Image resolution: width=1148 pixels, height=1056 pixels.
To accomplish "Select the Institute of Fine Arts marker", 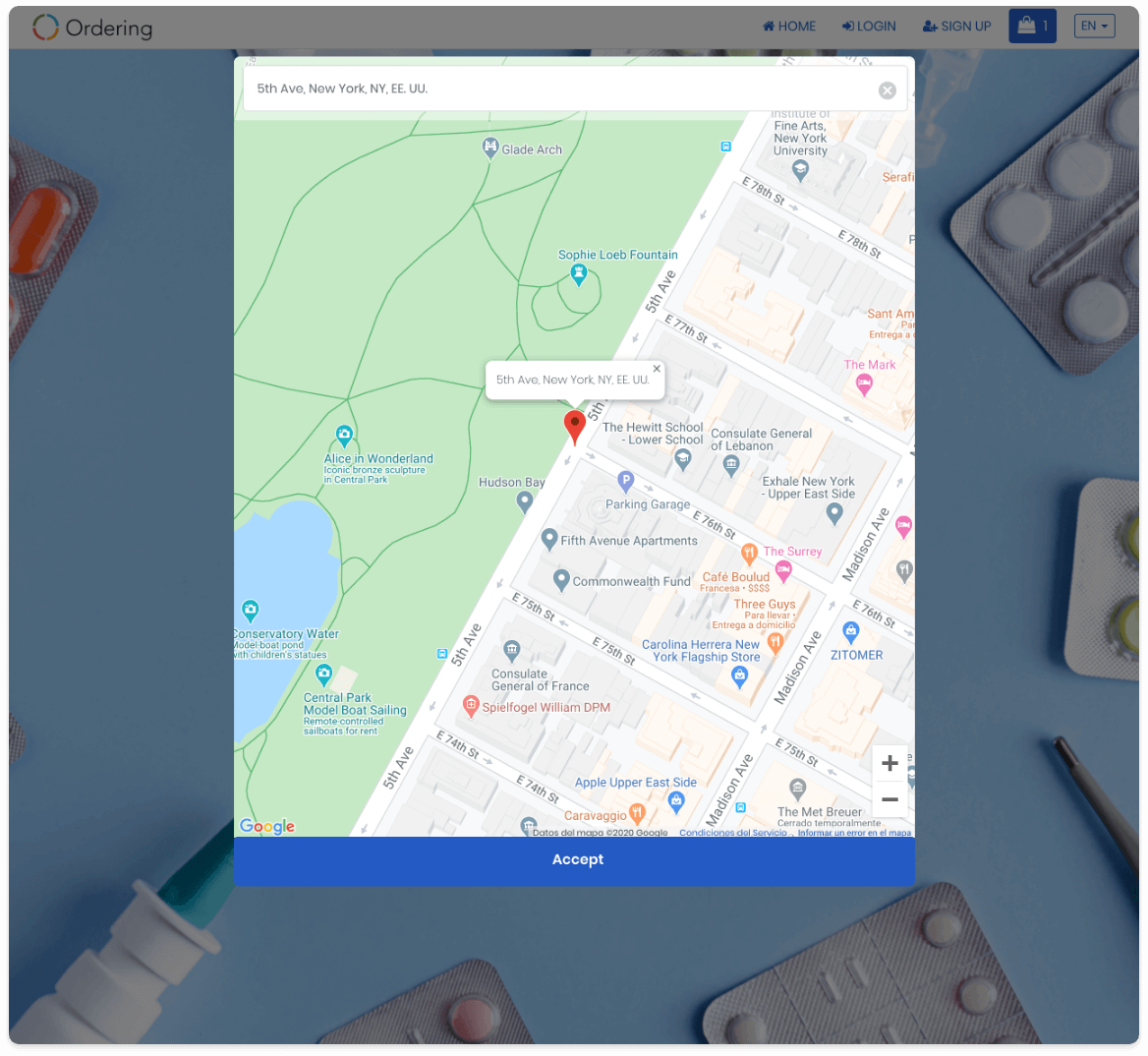I will (800, 171).
